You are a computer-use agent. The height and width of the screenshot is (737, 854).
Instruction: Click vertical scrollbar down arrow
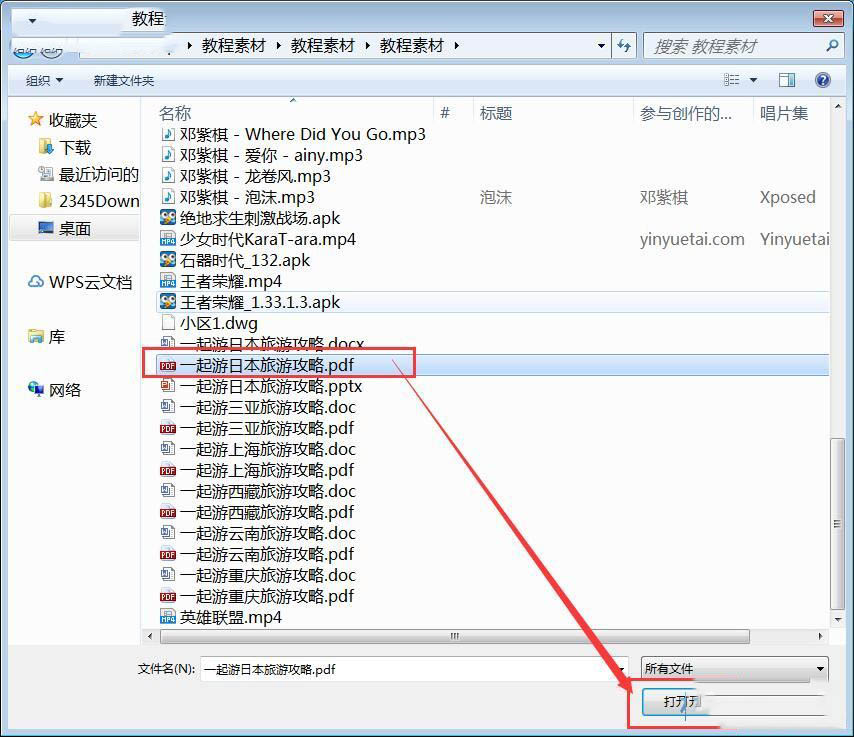click(x=838, y=619)
